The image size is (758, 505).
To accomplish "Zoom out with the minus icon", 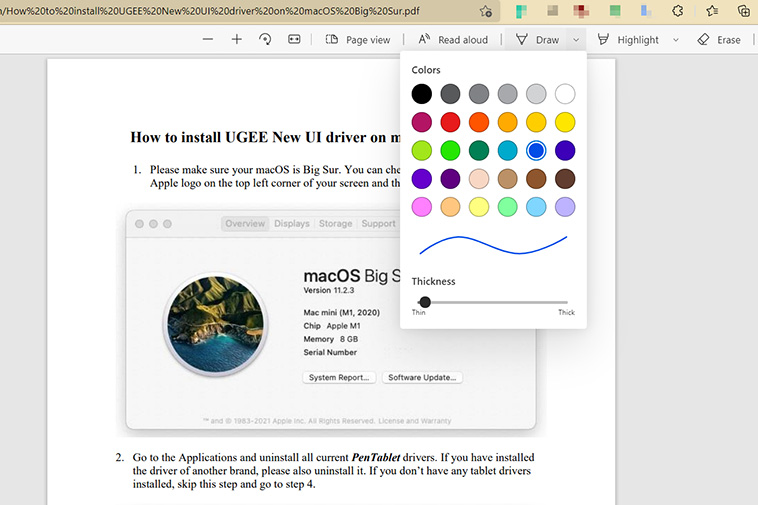I will 208,39.
